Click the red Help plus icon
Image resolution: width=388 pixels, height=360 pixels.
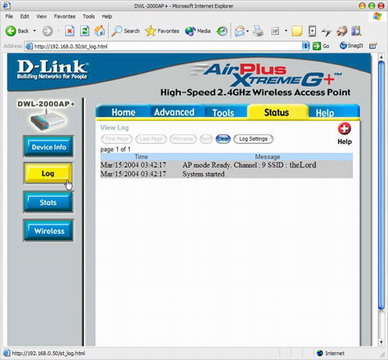pos(344,129)
